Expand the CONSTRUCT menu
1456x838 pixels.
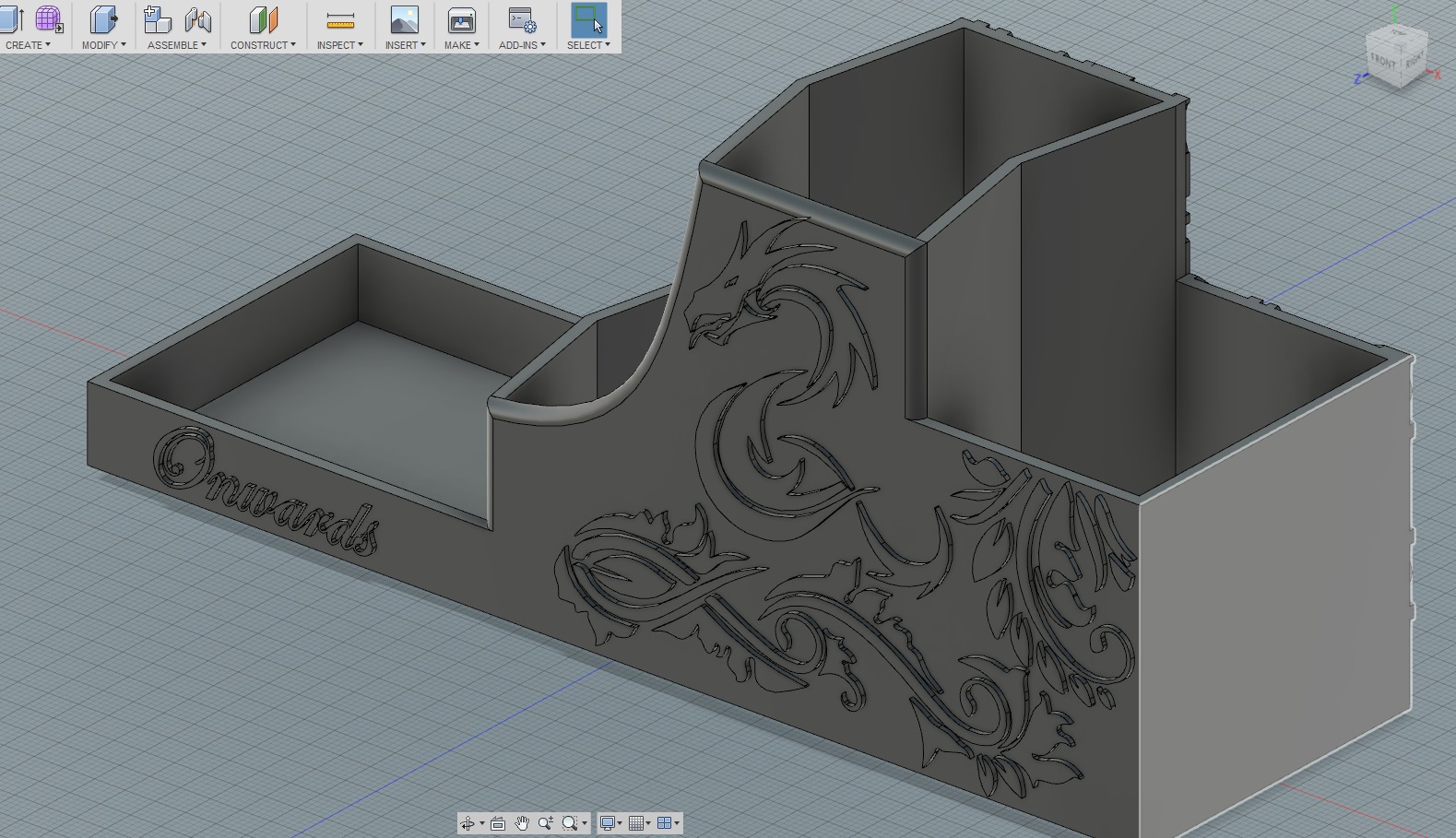point(263,44)
